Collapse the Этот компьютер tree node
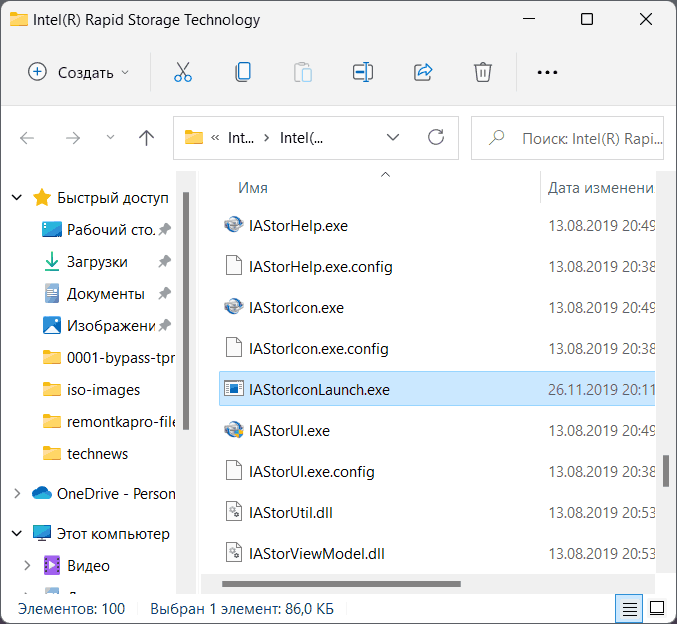The width and height of the screenshot is (677, 624). click(17, 534)
